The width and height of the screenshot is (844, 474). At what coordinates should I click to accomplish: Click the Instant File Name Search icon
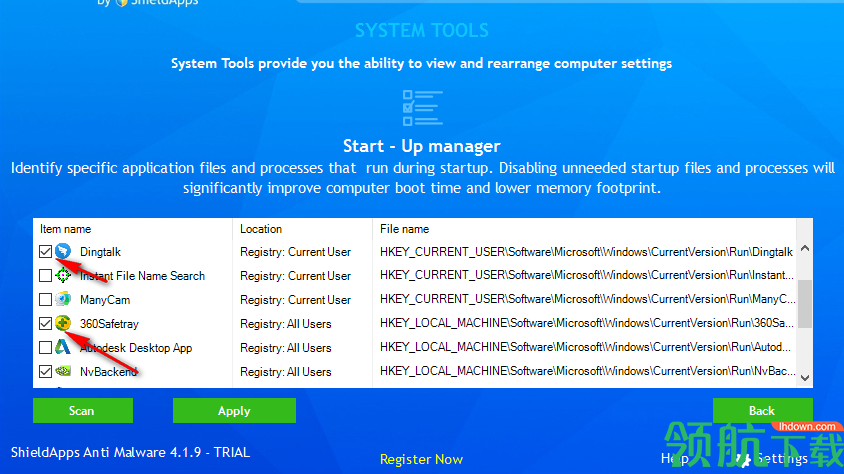pyautogui.click(x=63, y=275)
